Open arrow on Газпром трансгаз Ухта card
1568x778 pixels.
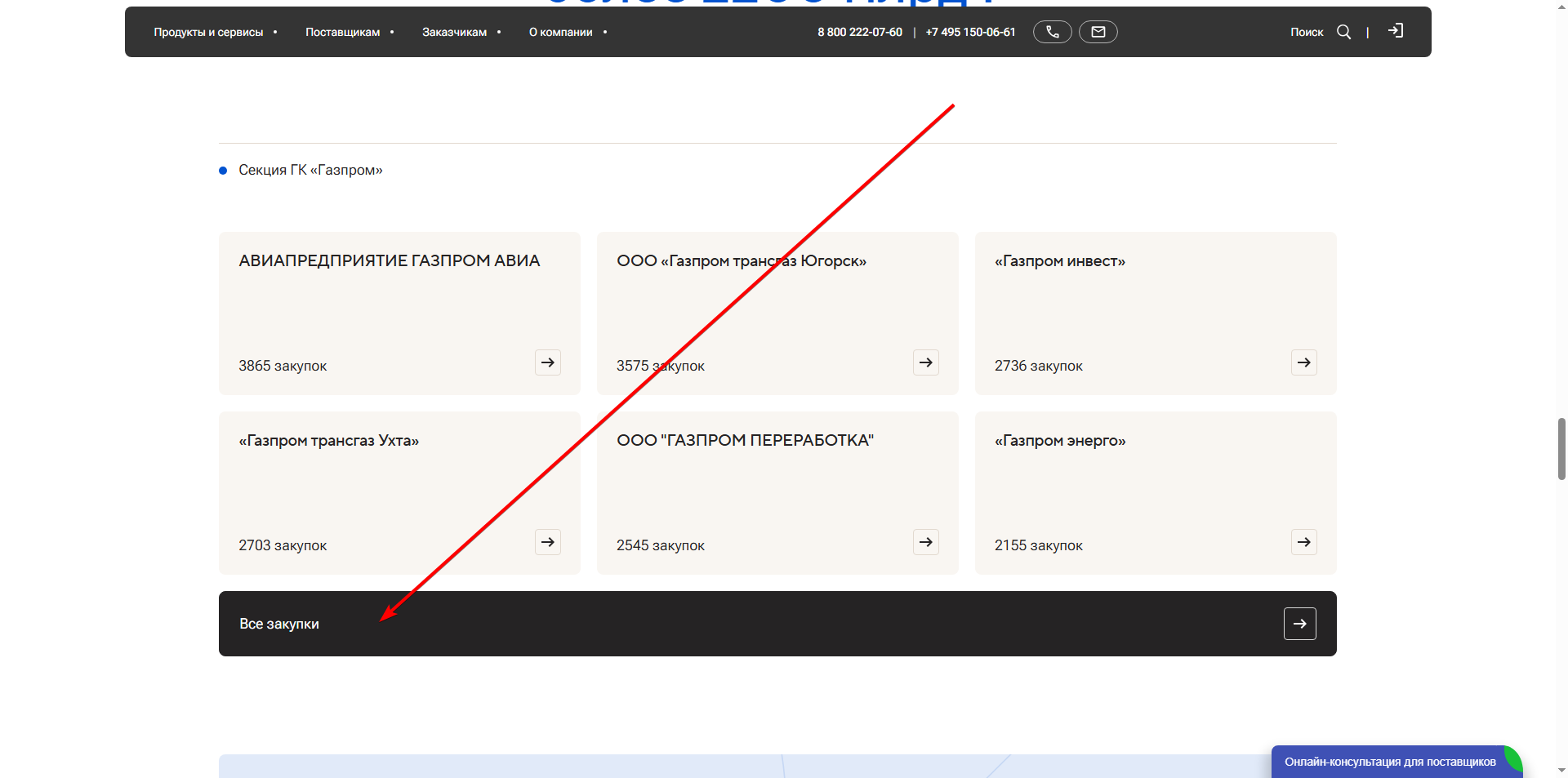tap(548, 542)
